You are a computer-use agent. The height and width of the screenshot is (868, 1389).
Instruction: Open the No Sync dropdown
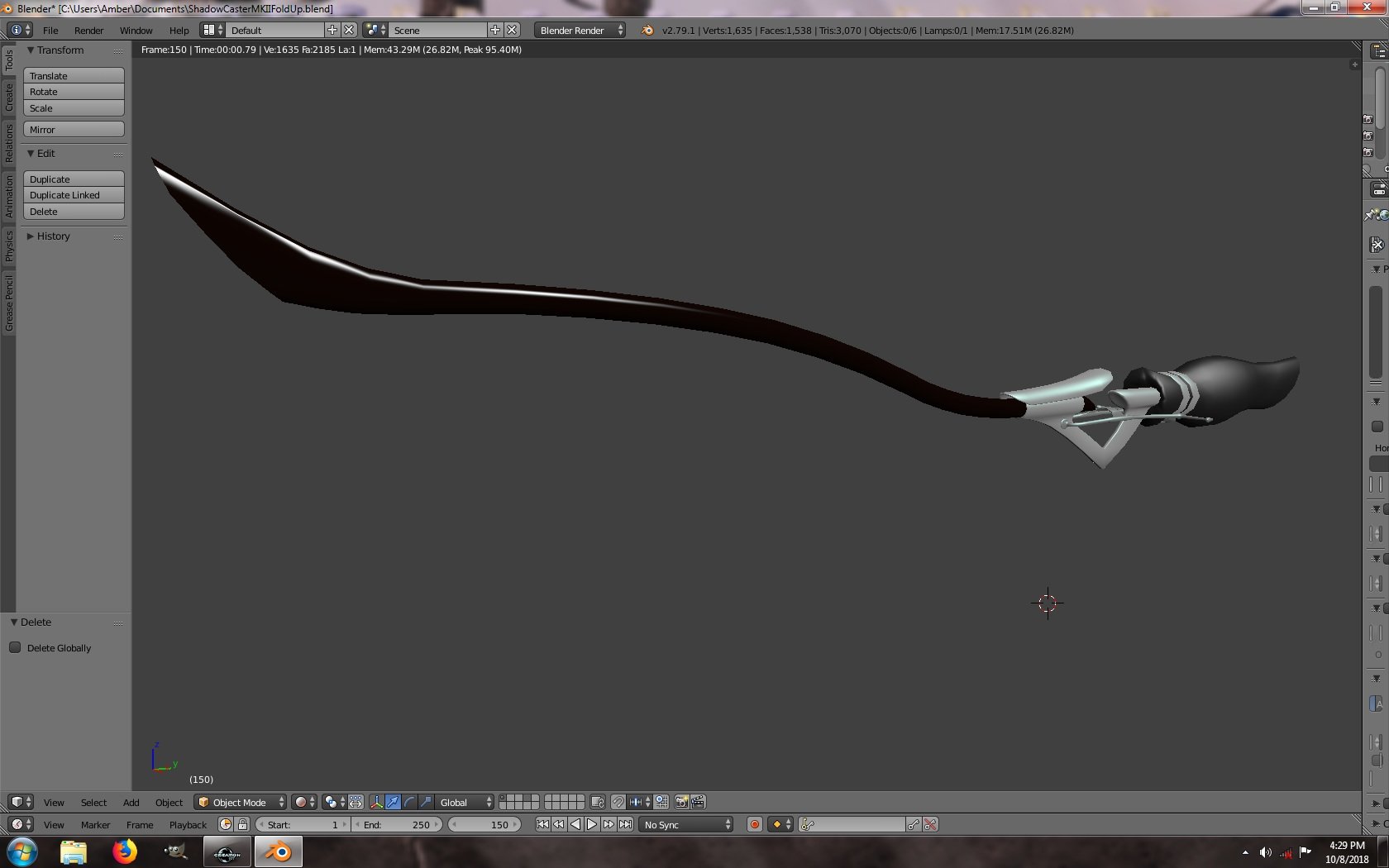pos(687,824)
